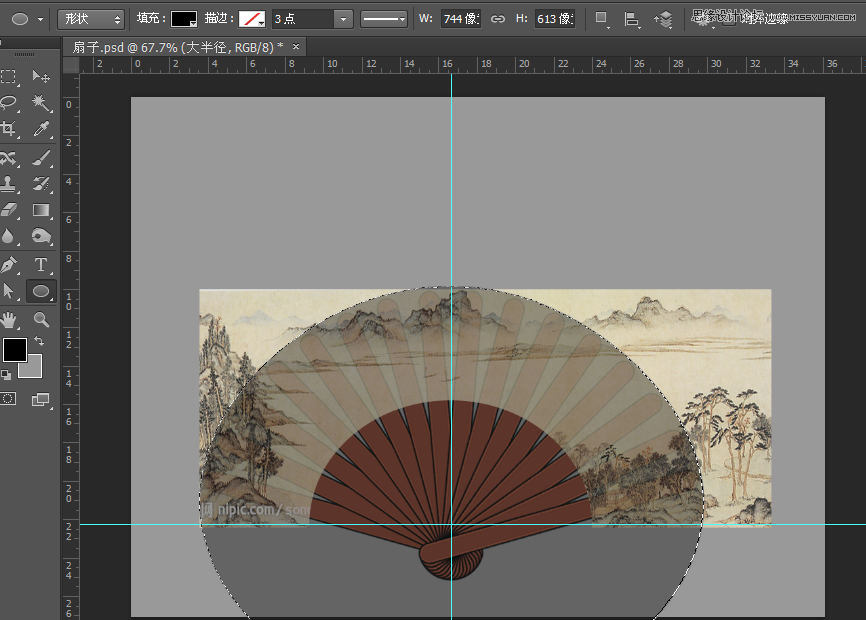Image resolution: width=866 pixels, height=620 pixels.
Task: Click the path alignment button
Action: [x=630, y=18]
